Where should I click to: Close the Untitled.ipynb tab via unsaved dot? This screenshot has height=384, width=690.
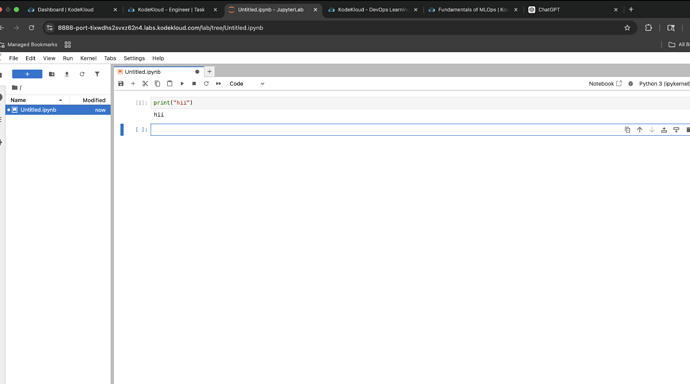click(x=197, y=72)
